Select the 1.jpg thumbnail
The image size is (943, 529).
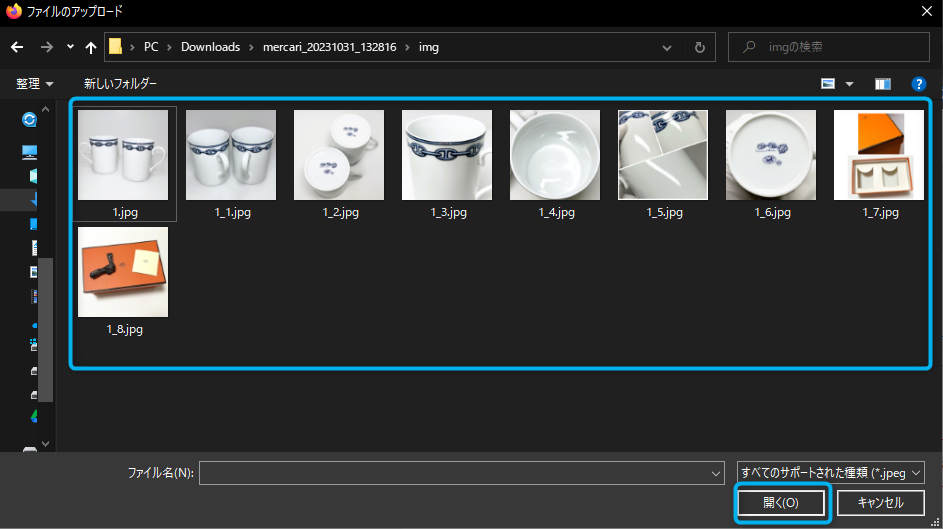[x=123, y=154]
